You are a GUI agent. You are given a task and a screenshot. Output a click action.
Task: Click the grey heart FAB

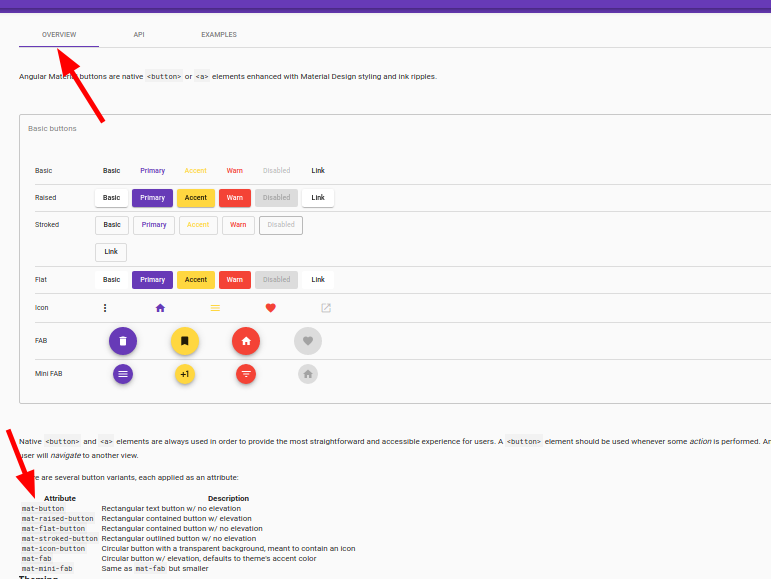(x=308, y=341)
